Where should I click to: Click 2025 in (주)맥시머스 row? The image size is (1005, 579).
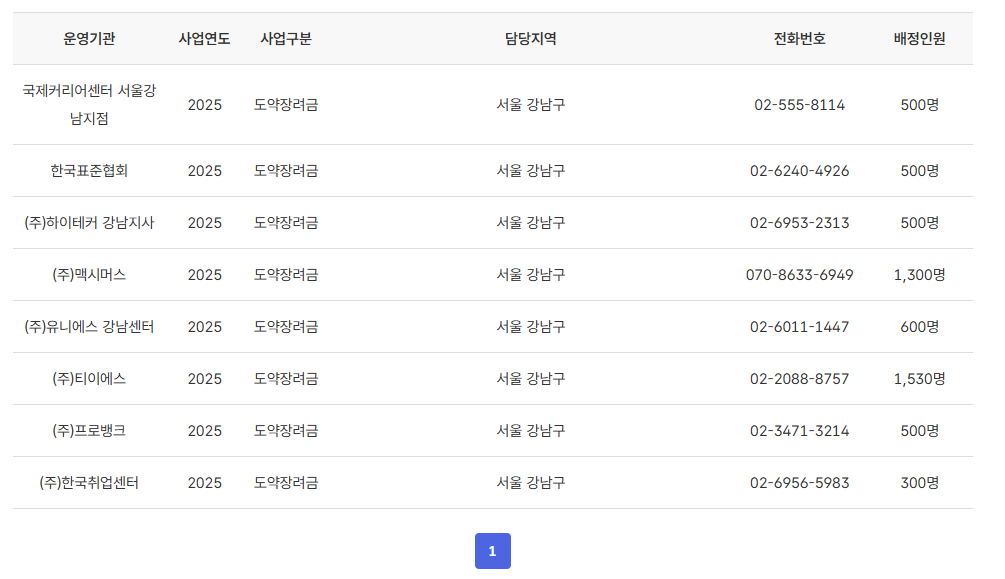(x=204, y=274)
